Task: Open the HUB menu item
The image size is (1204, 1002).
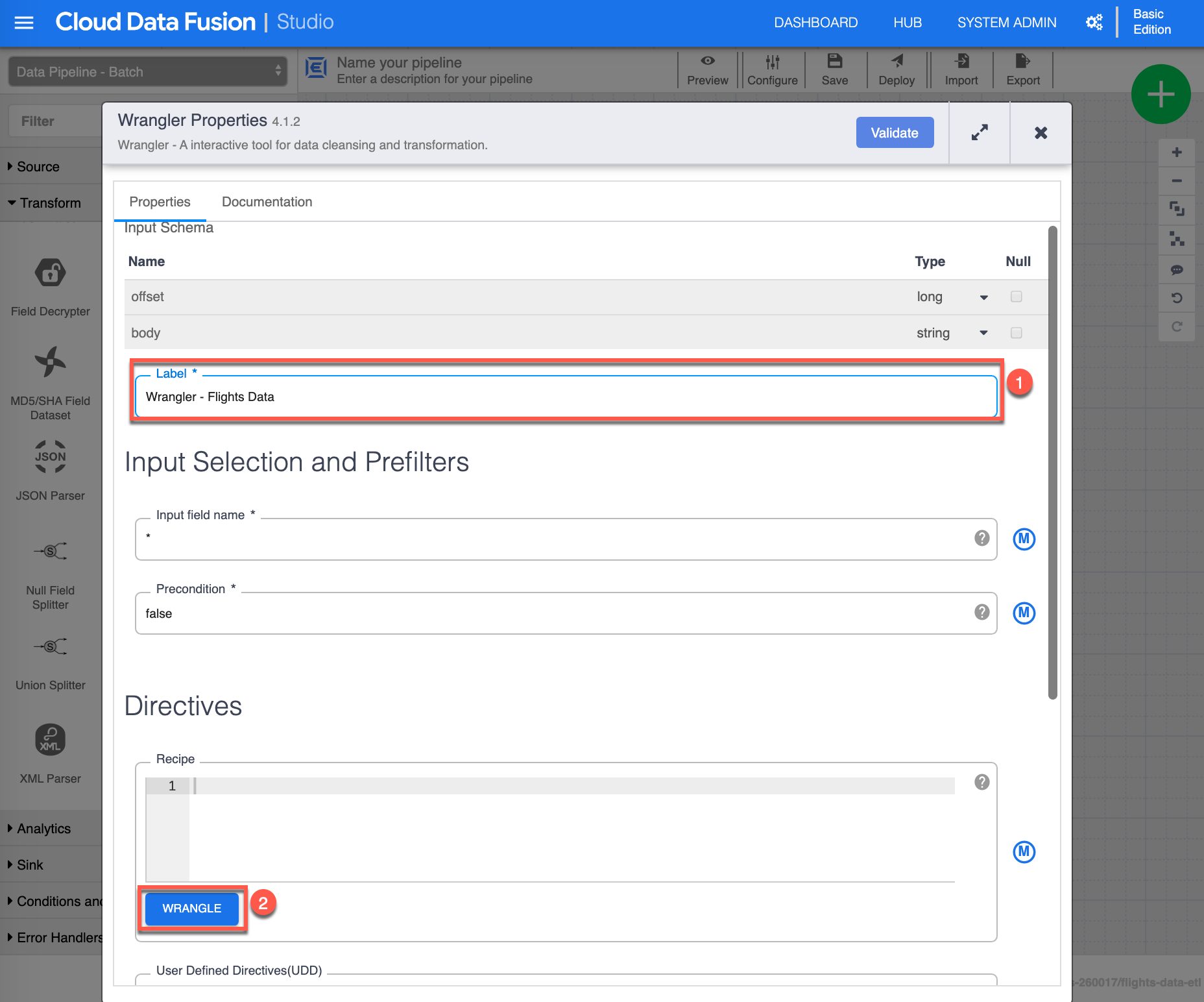Action: pos(907,23)
